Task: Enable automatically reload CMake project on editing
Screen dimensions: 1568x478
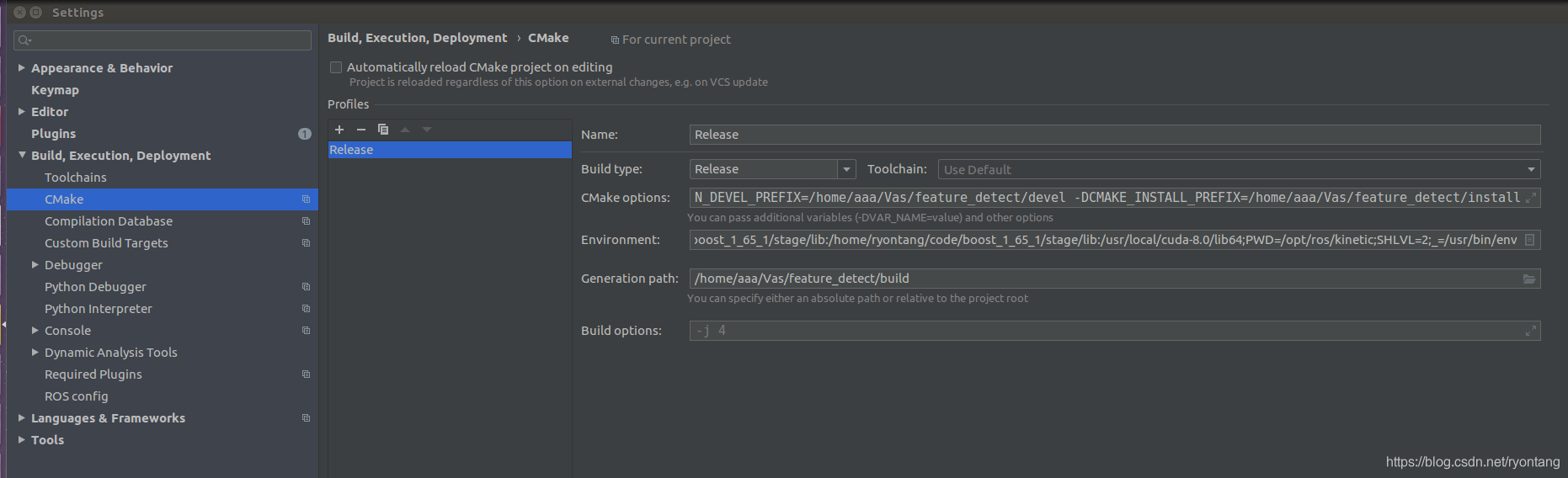Action: 336,67
